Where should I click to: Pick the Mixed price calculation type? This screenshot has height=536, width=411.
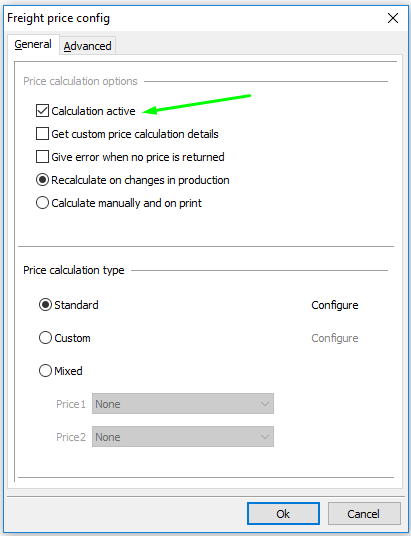click(x=45, y=371)
